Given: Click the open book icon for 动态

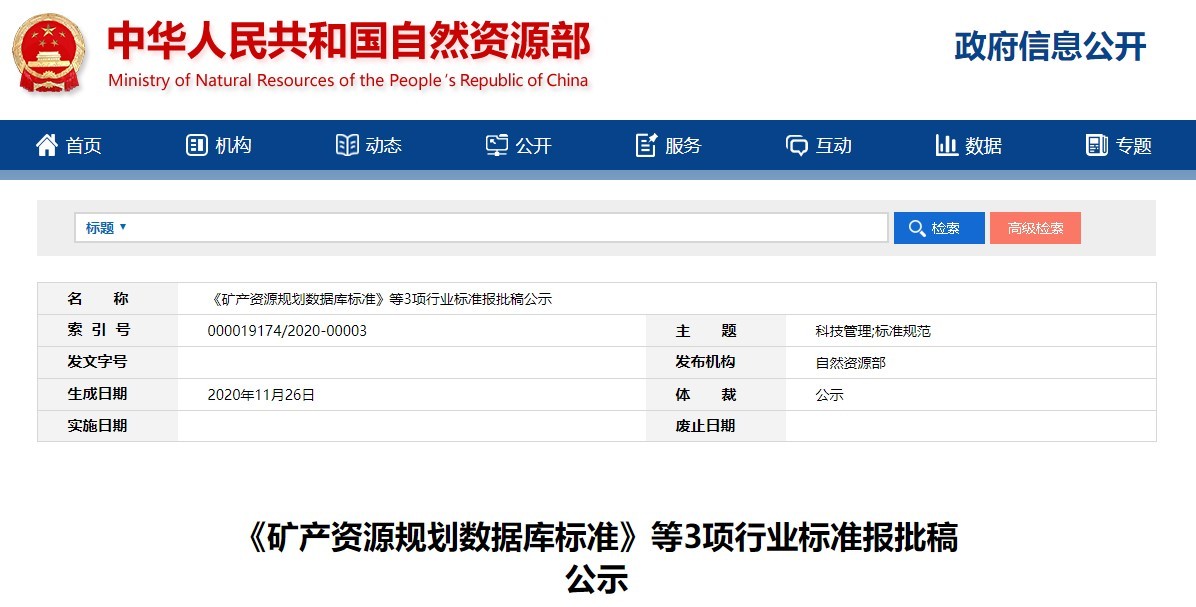Looking at the screenshot, I should click(346, 145).
